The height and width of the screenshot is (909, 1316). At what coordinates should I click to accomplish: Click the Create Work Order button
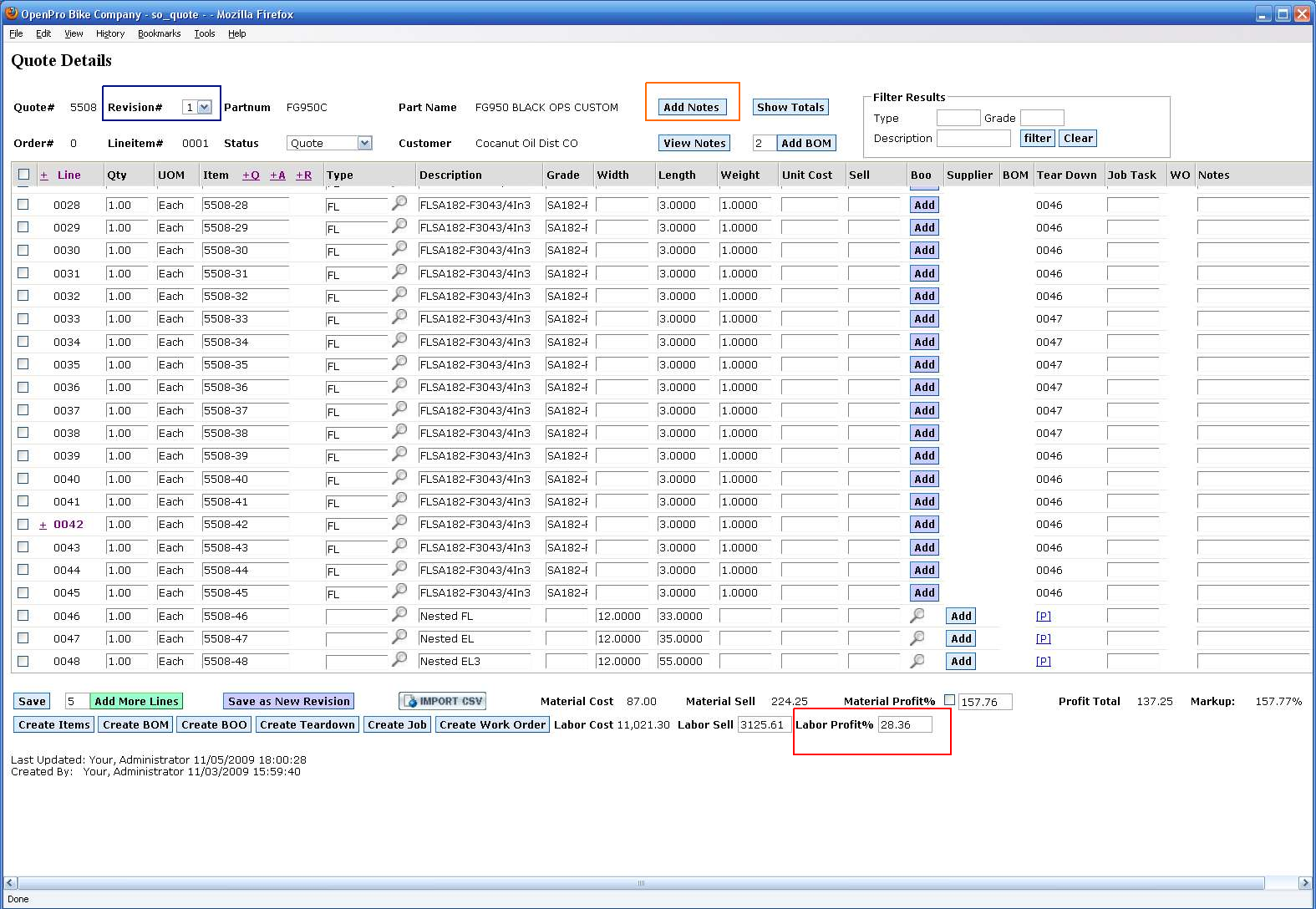point(492,724)
